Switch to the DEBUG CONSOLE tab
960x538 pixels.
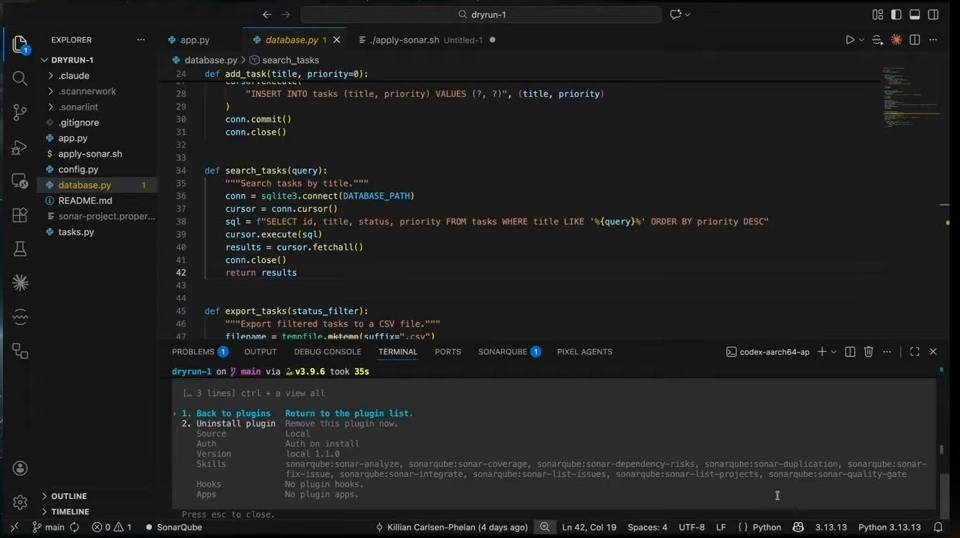[x=328, y=352]
